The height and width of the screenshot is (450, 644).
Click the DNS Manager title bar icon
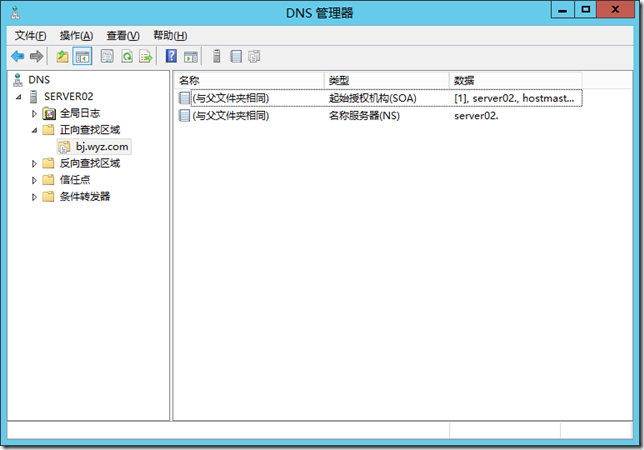(16, 13)
